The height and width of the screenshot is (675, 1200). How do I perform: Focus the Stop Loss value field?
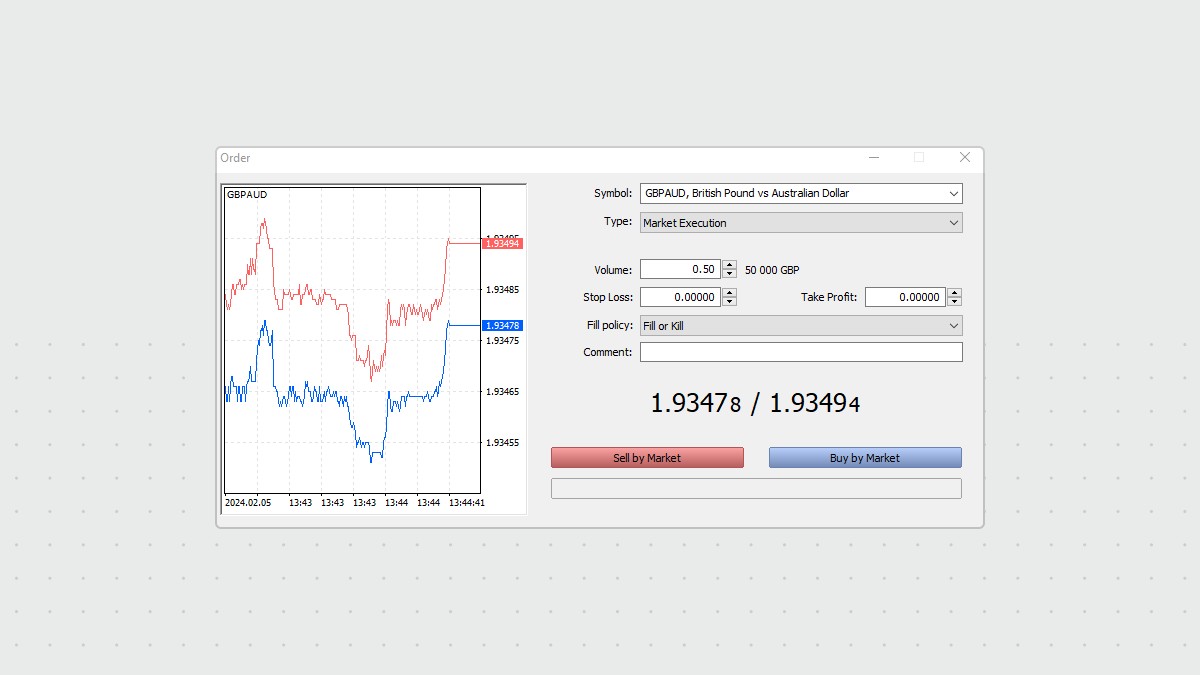coord(679,297)
